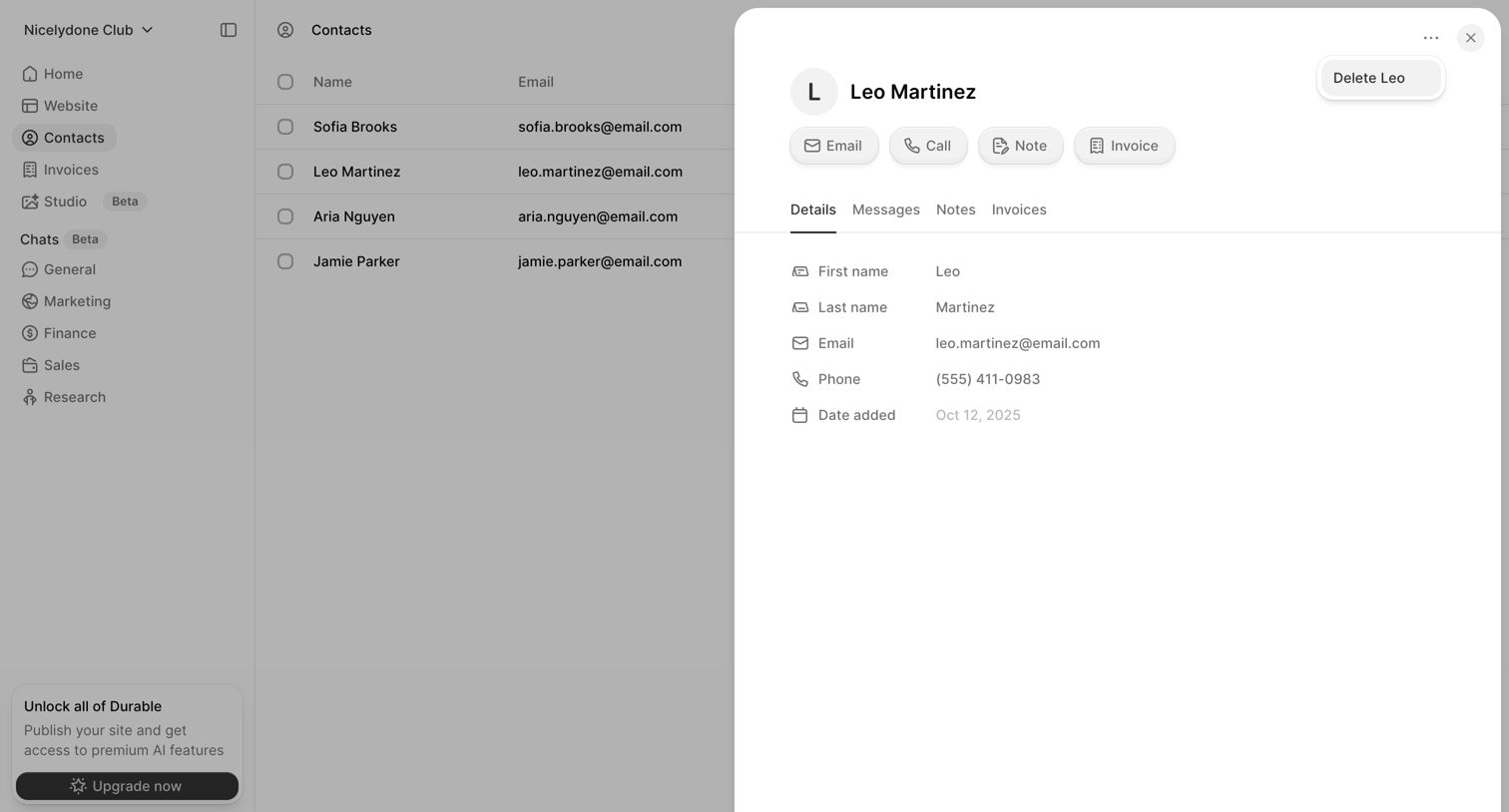Click the First name value Leo
1509x812 pixels.
coord(948,271)
